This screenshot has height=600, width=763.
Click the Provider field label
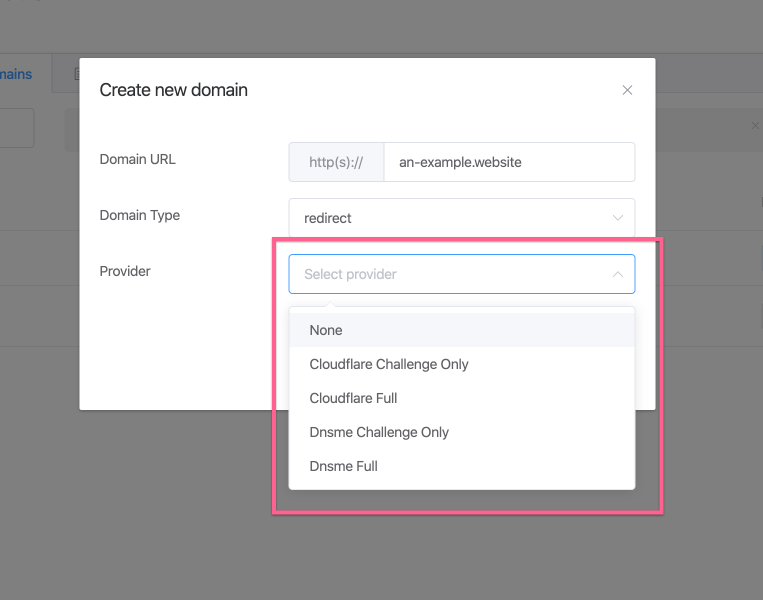pos(125,271)
